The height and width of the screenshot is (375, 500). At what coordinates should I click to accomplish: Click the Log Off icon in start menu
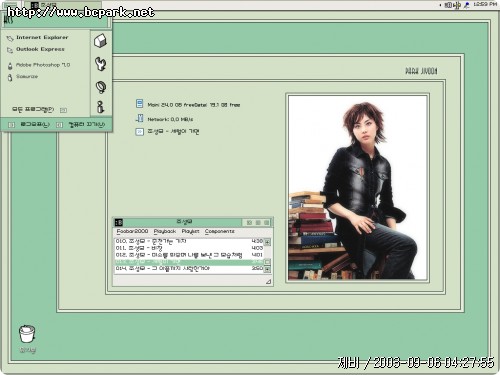coord(12,125)
